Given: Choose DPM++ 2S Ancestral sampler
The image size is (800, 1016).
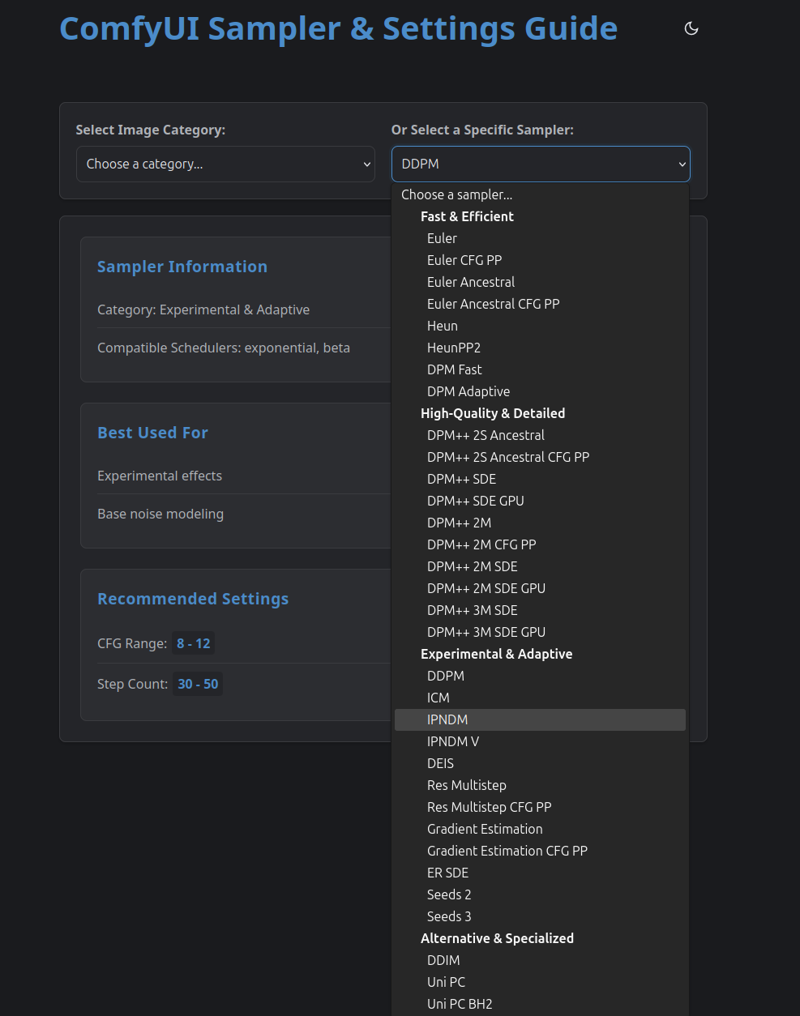Looking at the screenshot, I should pyautogui.click(x=540, y=435).
